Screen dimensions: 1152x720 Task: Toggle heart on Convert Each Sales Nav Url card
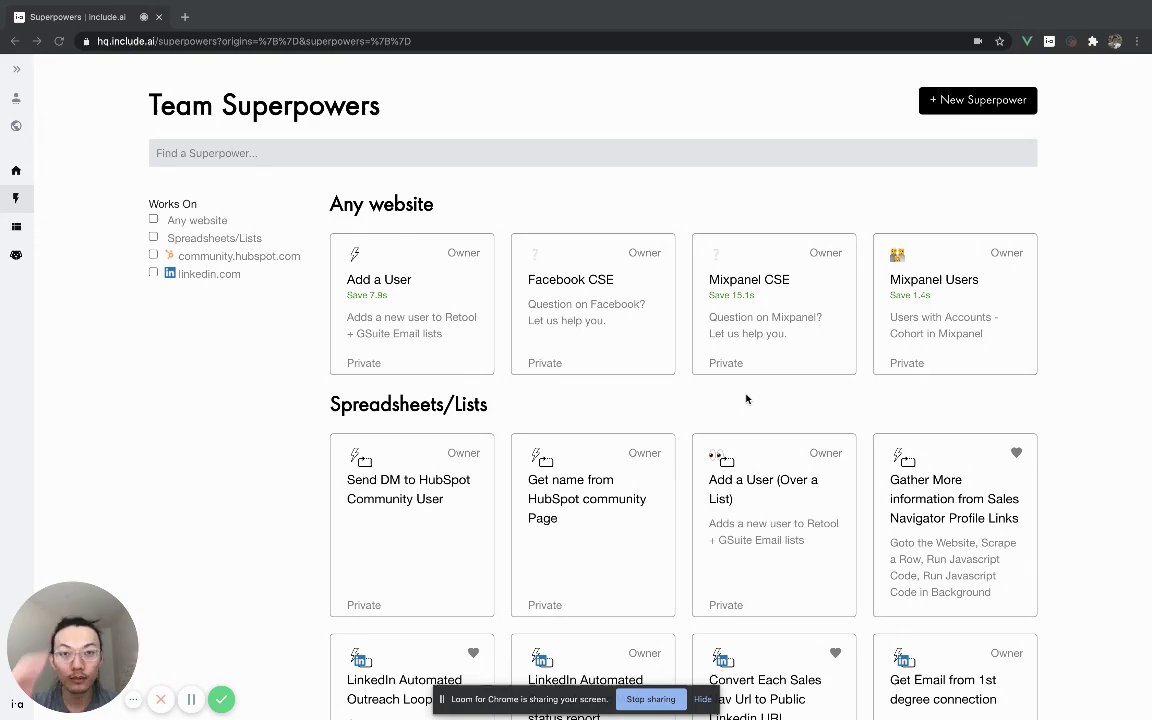click(x=835, y=652)
